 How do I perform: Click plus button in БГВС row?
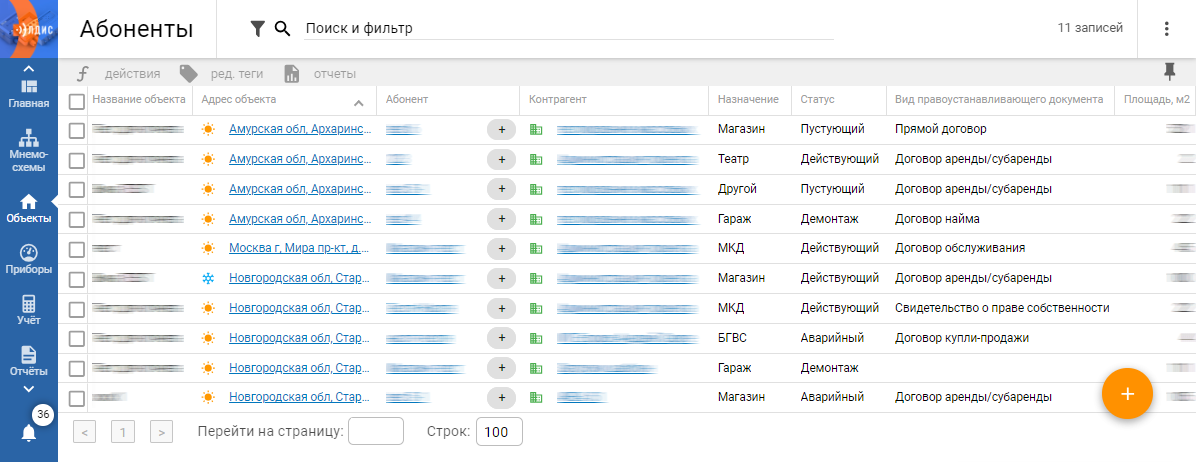tap(502, 338)
